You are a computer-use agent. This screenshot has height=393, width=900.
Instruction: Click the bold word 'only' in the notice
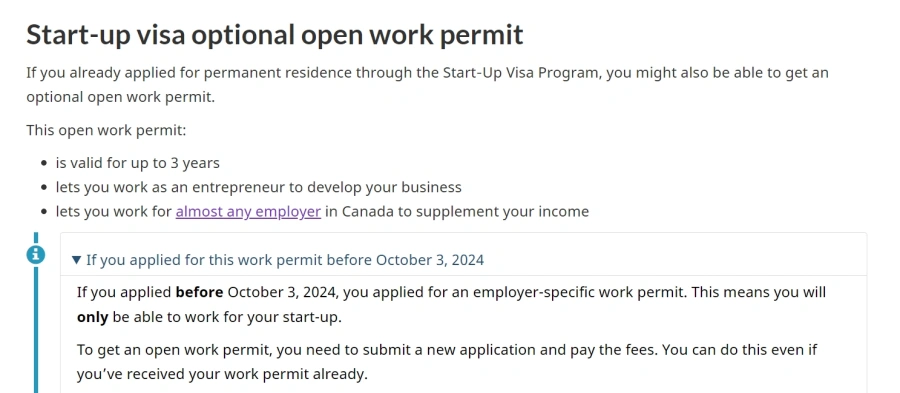click(x=92, y=317)
